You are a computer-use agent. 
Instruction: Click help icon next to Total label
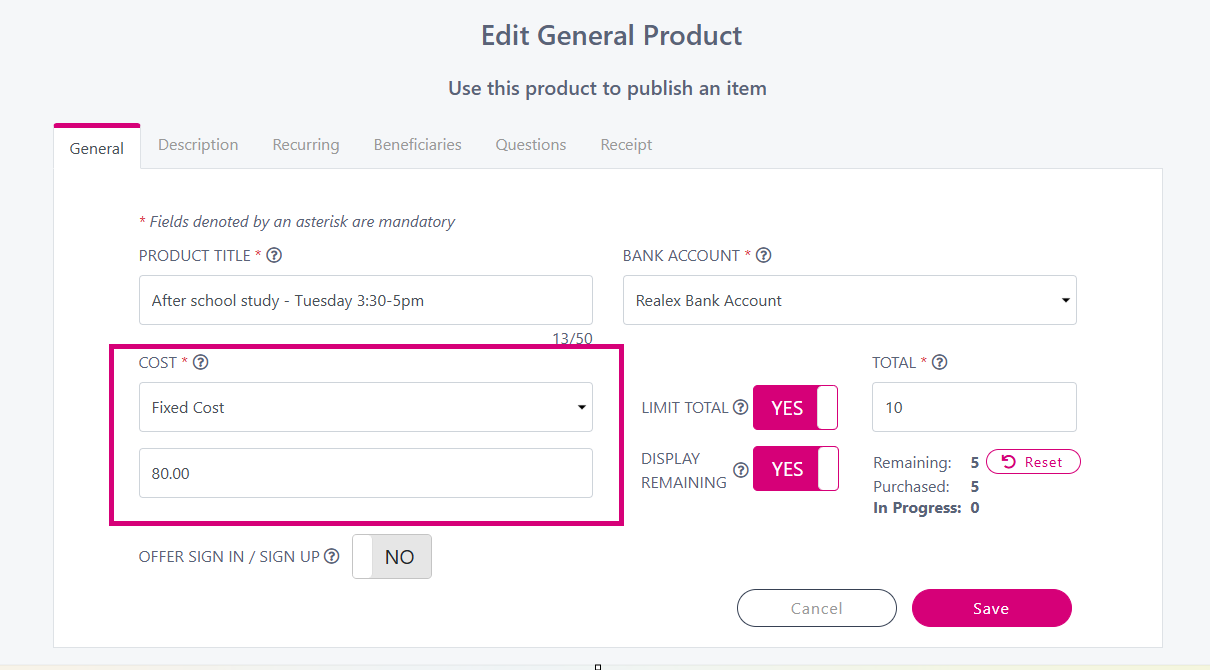click(x=939, y=362)
